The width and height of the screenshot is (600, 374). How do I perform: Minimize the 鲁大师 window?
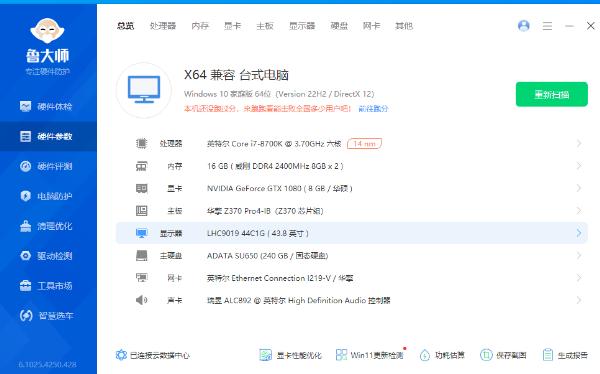pos(569,26)
